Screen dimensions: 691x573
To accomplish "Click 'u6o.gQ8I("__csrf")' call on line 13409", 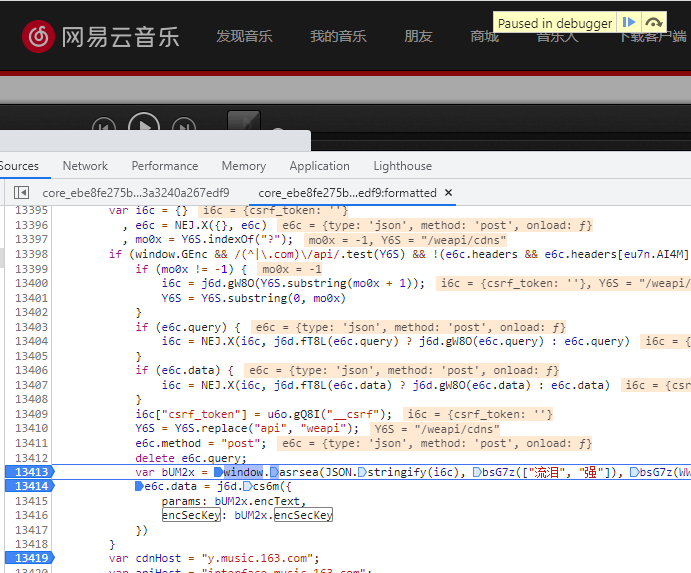I will click(x=326, y=414).
